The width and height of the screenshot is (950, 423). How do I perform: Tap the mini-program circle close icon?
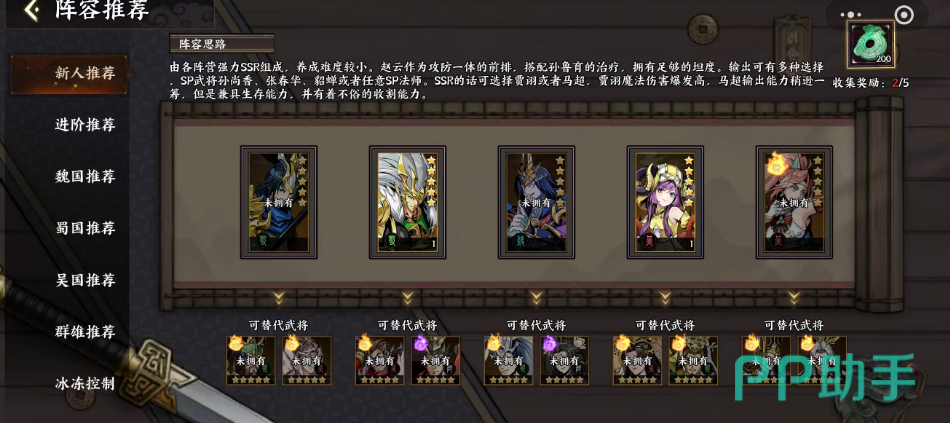click(904, 15)
